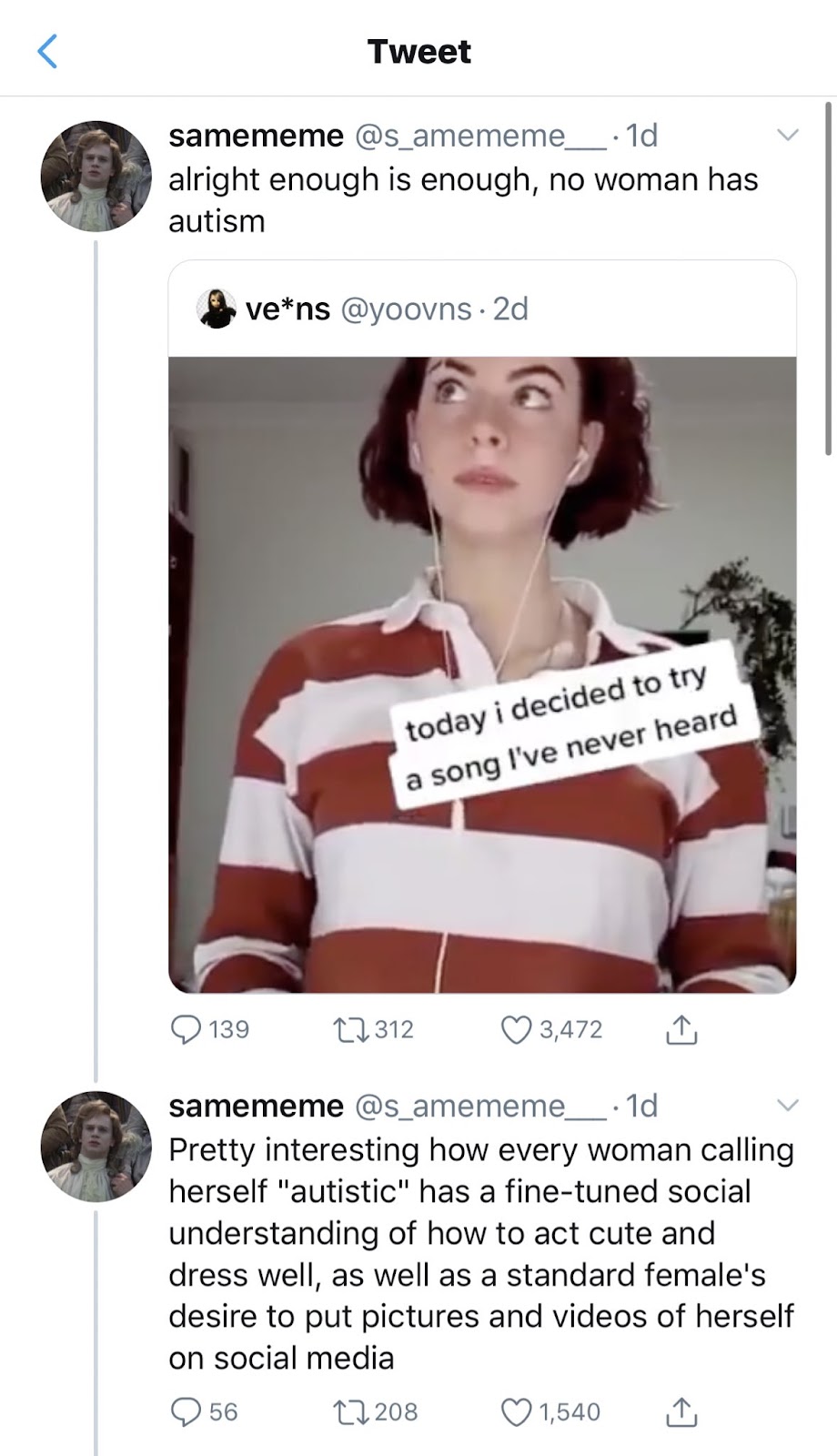837x1456 pixels.
Task: Play the quoted video with striped shirt
Action: tap(482, 673)
